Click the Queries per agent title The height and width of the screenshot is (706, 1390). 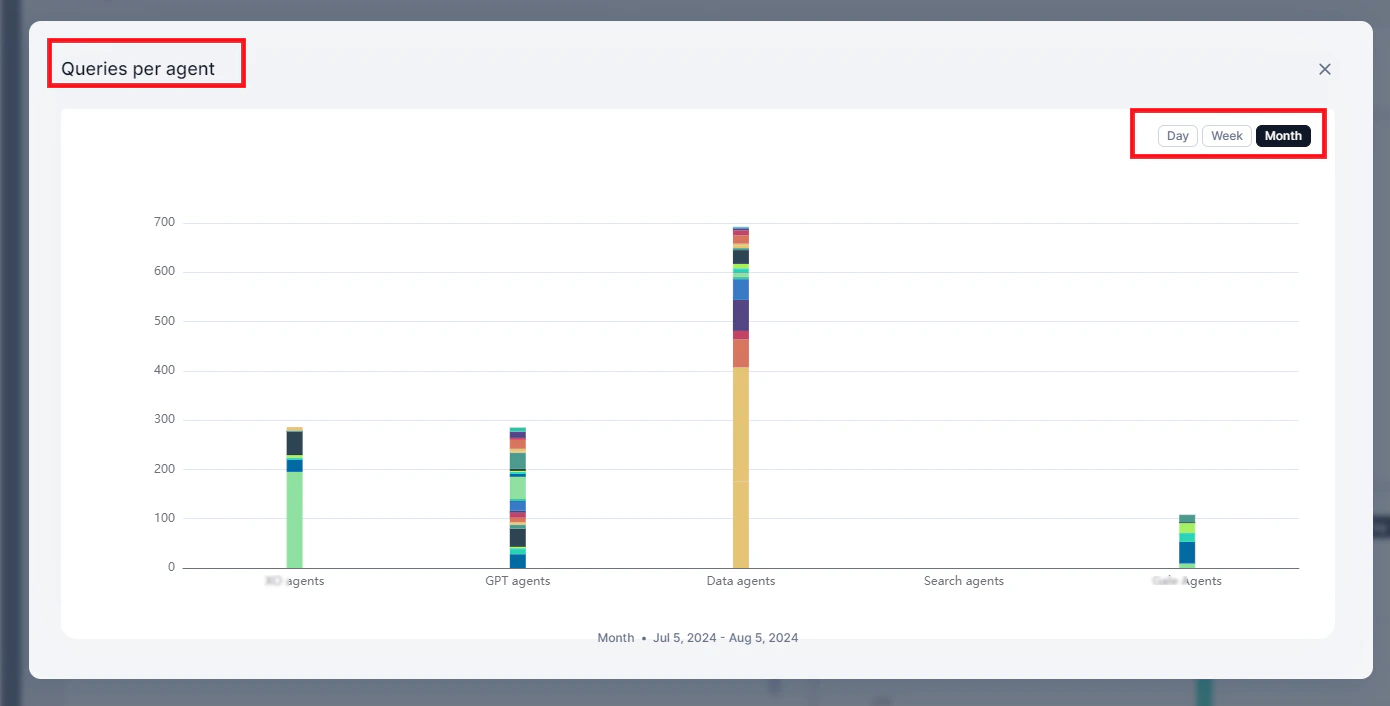click(x=138, y=68)
